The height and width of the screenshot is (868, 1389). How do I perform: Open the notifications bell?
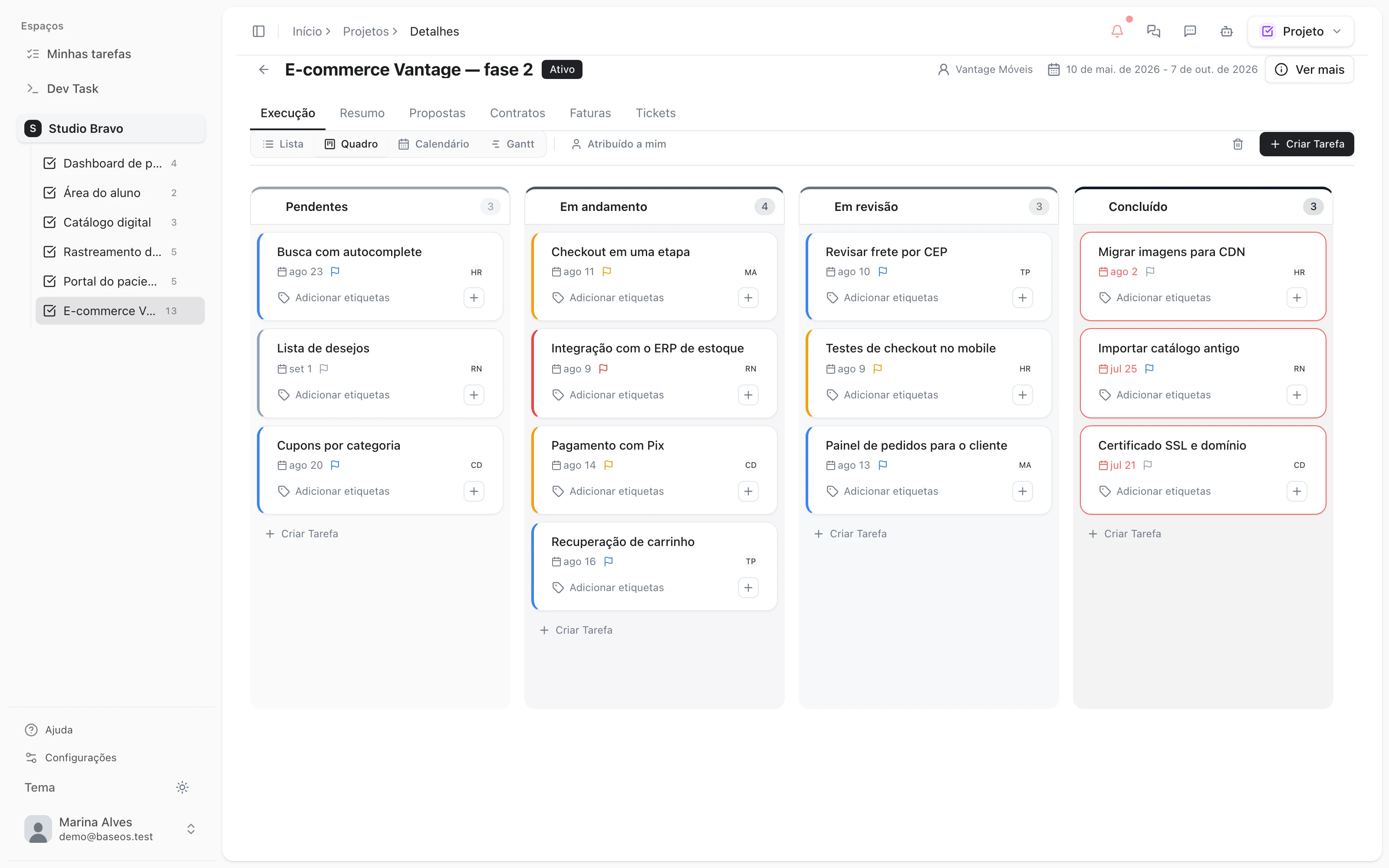click(x=1117, y=31)
